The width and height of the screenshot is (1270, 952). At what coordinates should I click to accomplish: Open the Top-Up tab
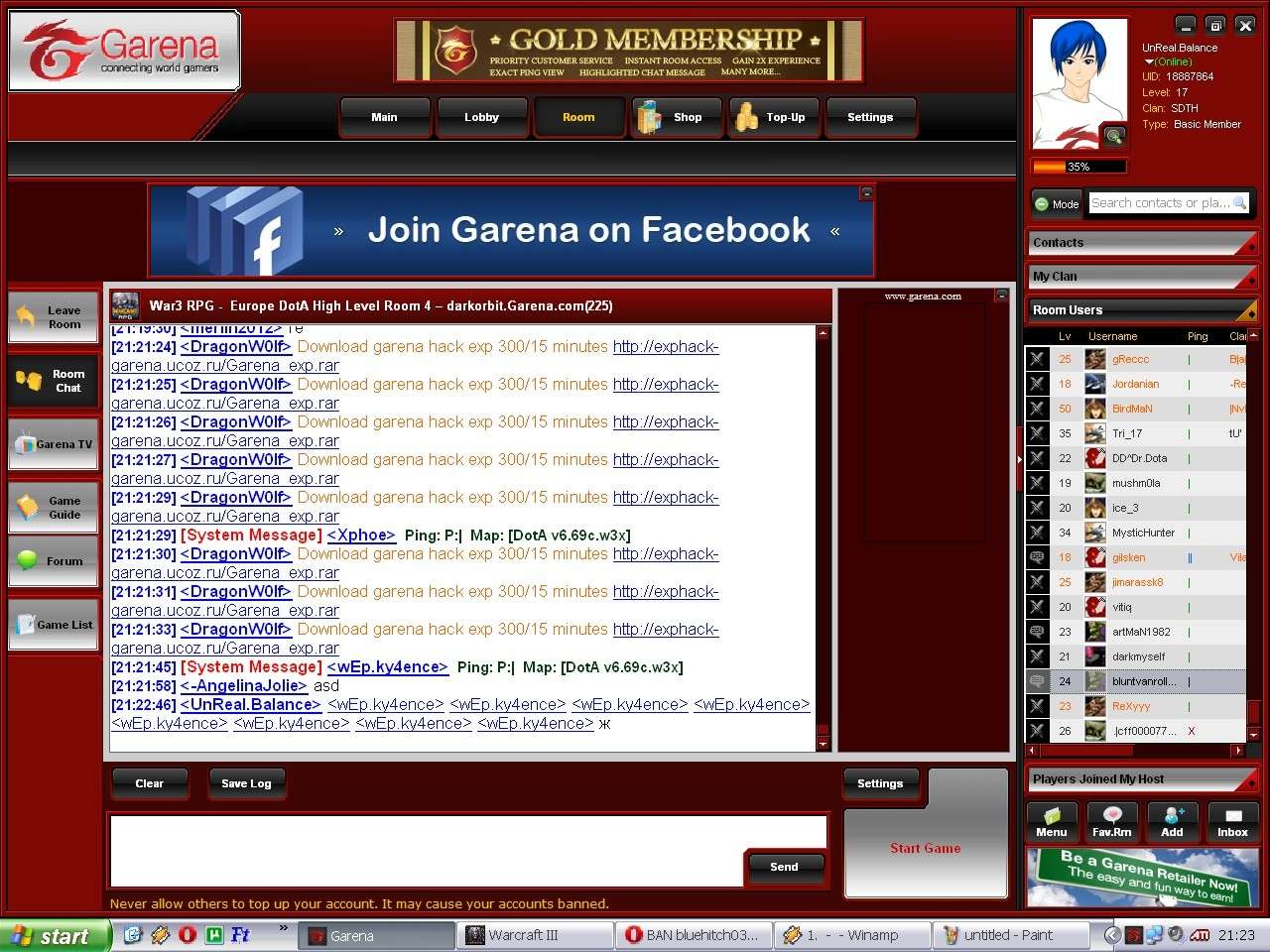coord(773,117)
